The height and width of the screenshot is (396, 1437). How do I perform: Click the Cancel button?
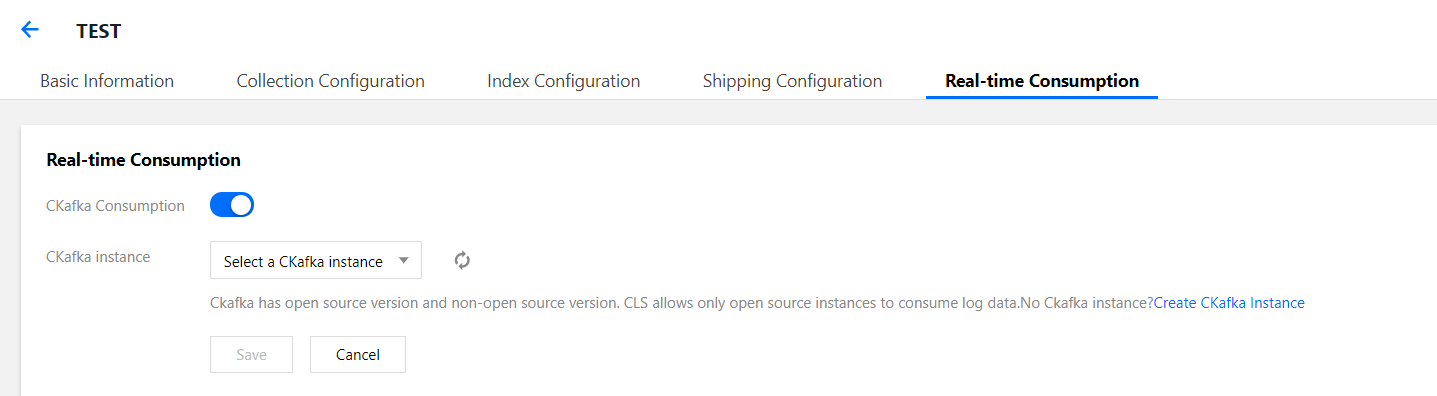tap(358, 354)
